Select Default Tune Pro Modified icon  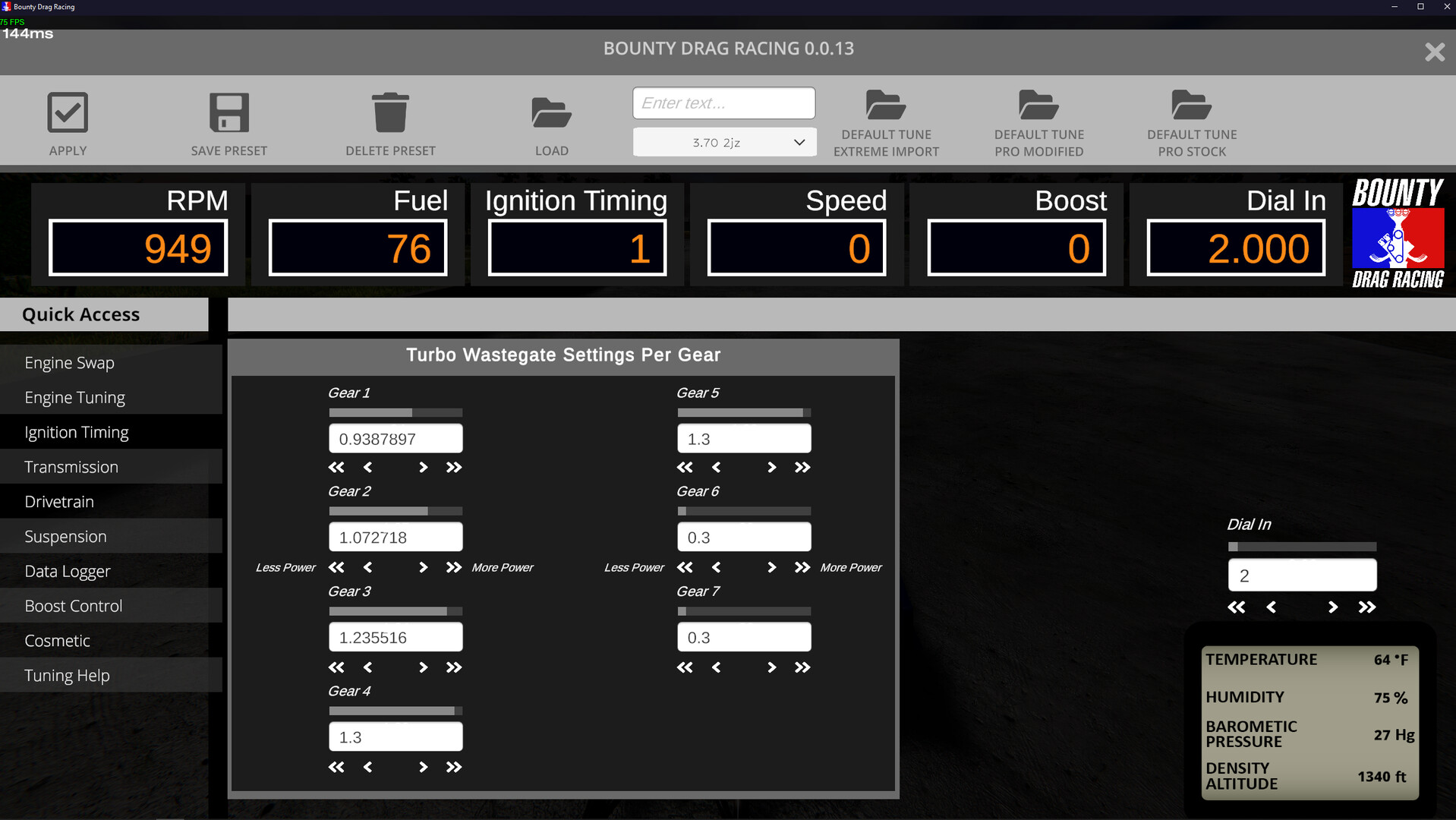click(x=1038, y=105)
